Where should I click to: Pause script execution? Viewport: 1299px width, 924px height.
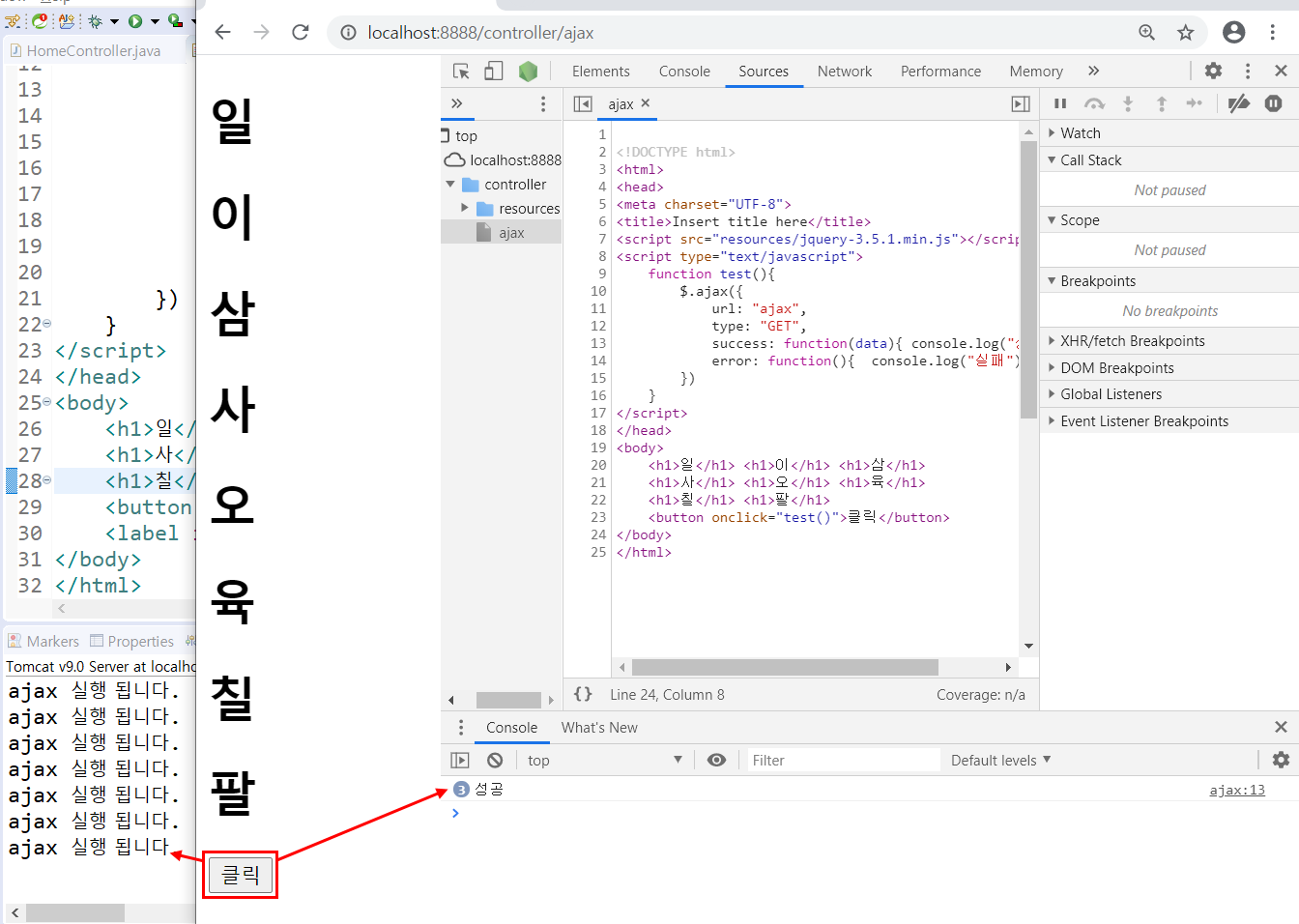coord(1060,103)
